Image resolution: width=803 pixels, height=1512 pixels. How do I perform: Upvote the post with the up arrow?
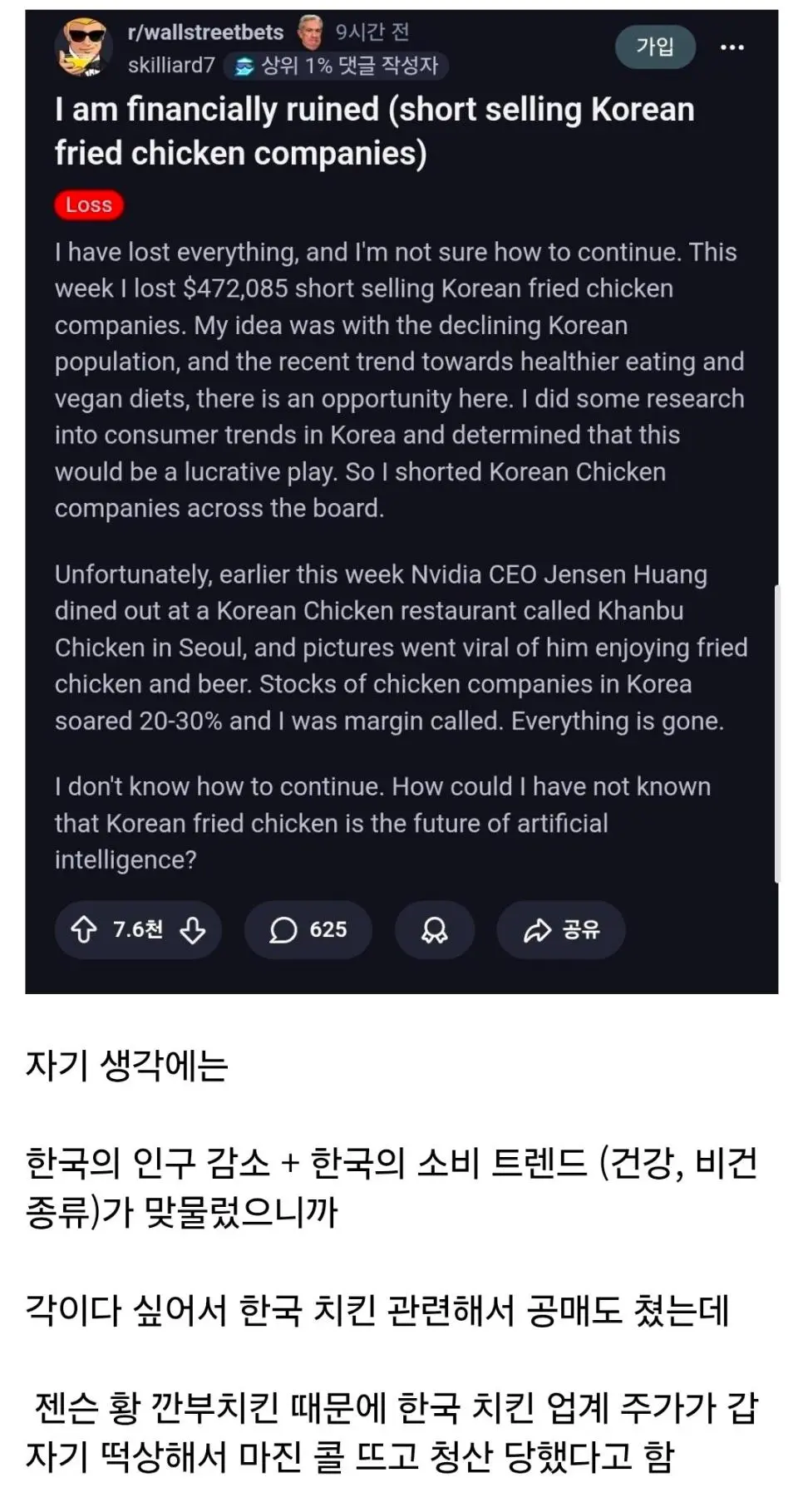(84, 929)
